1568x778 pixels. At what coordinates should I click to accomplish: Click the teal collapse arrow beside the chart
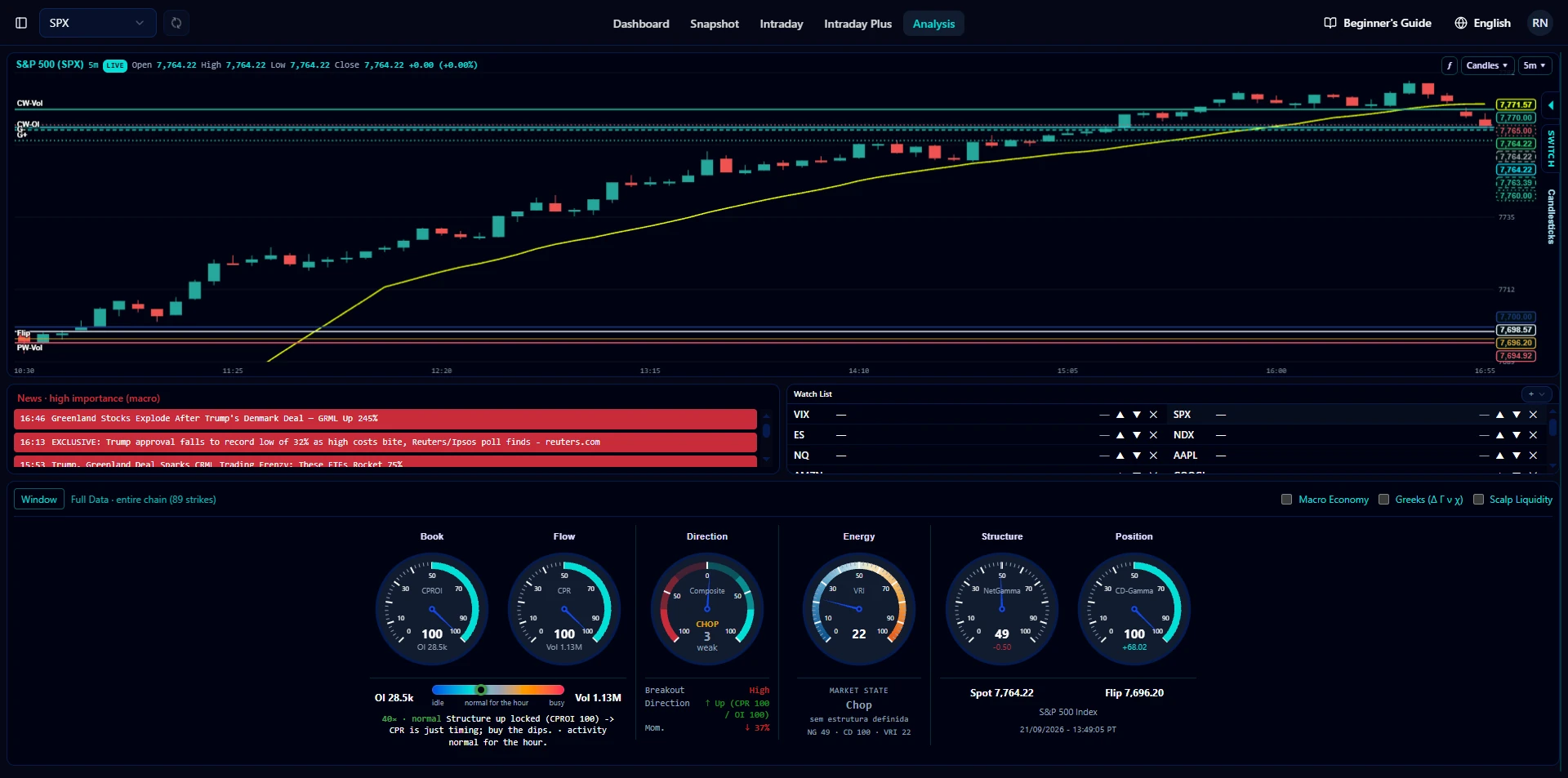click(x=1551, y=105)
